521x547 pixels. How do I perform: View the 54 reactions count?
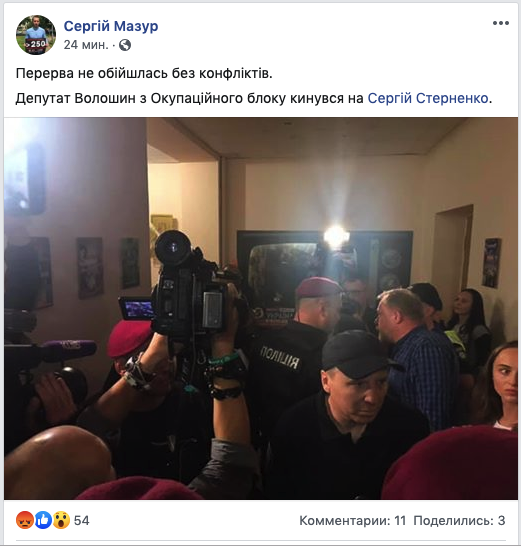click(82, 520)
